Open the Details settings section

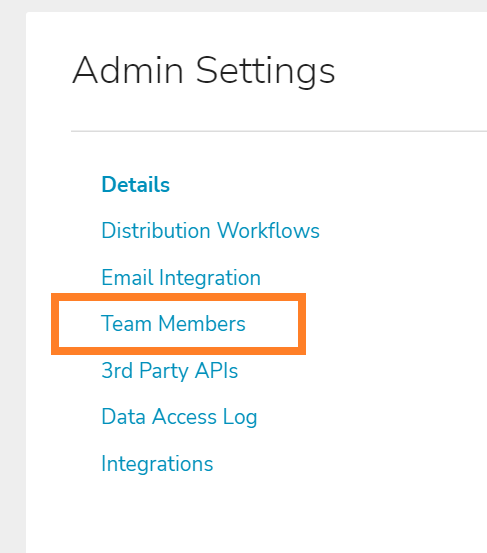pos(135,184)
